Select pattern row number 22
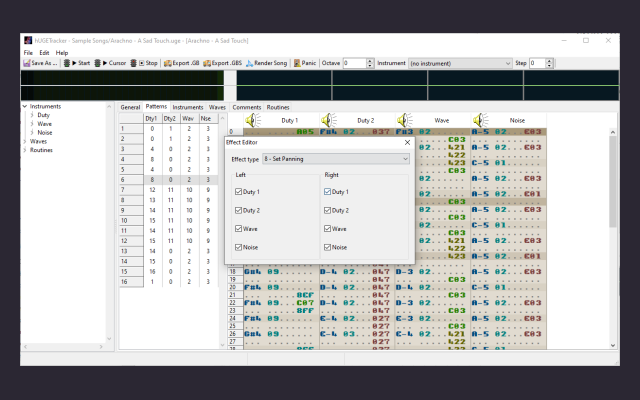640x400 pixels. (235, 303)
